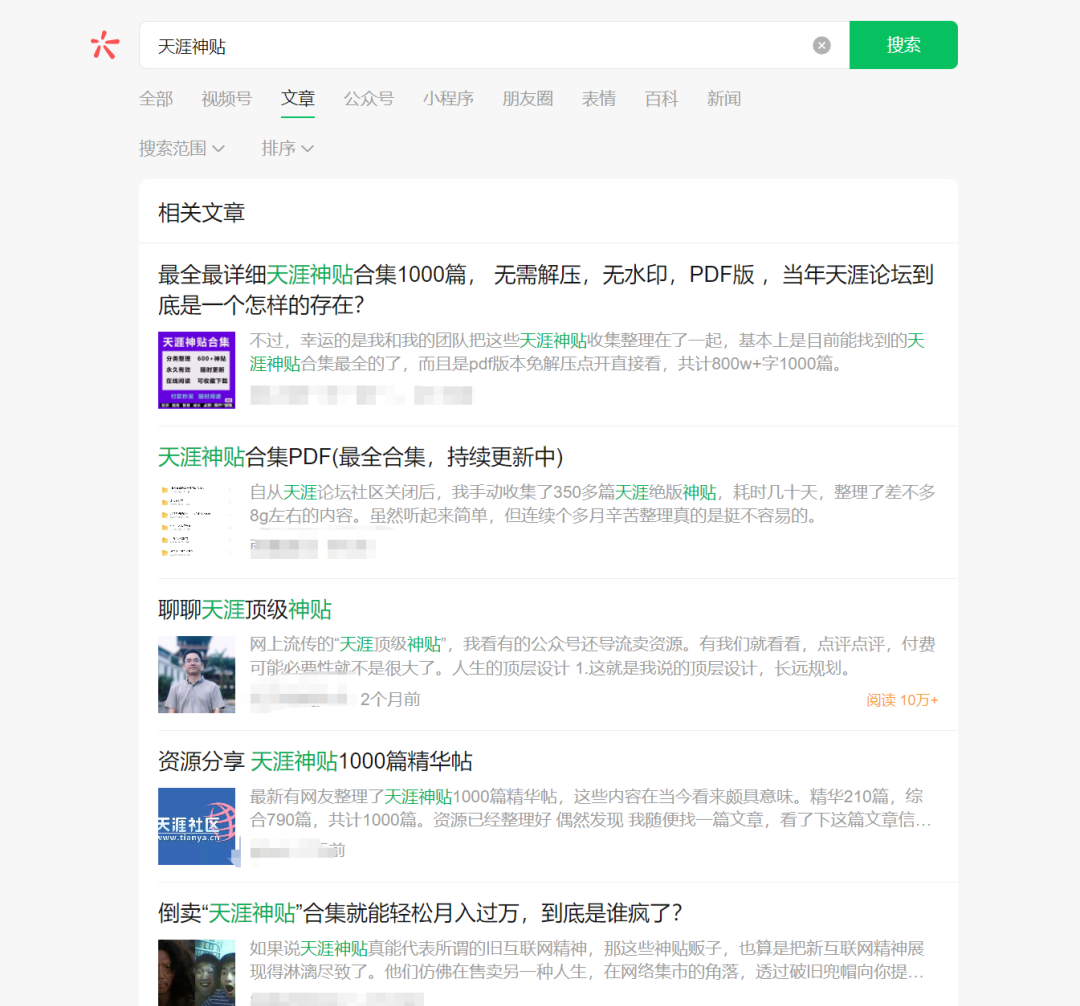
Task: Click the faces thumbnail of the 倒卖 article
Action: (196, 972)
